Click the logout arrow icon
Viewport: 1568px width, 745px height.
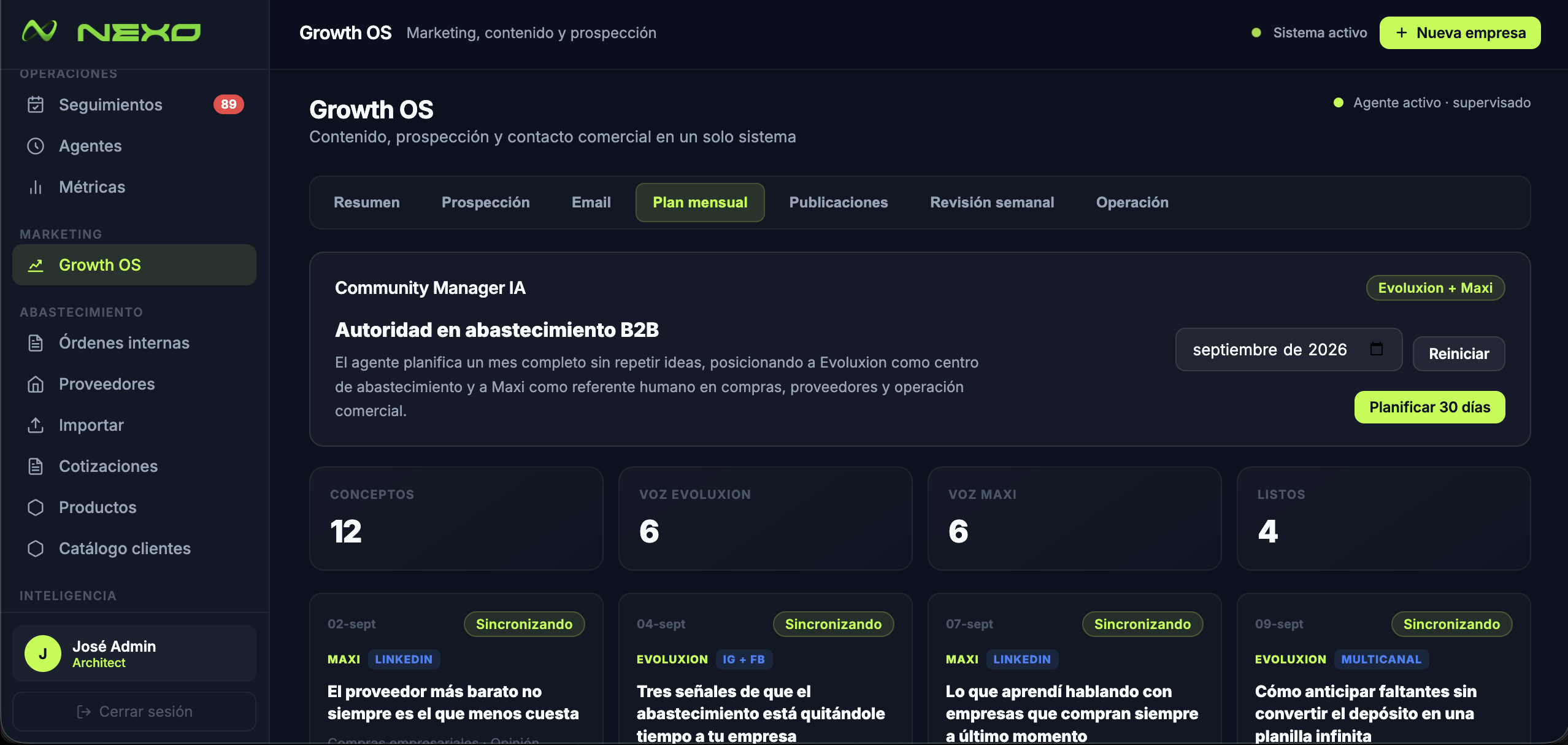pos(84,712)
